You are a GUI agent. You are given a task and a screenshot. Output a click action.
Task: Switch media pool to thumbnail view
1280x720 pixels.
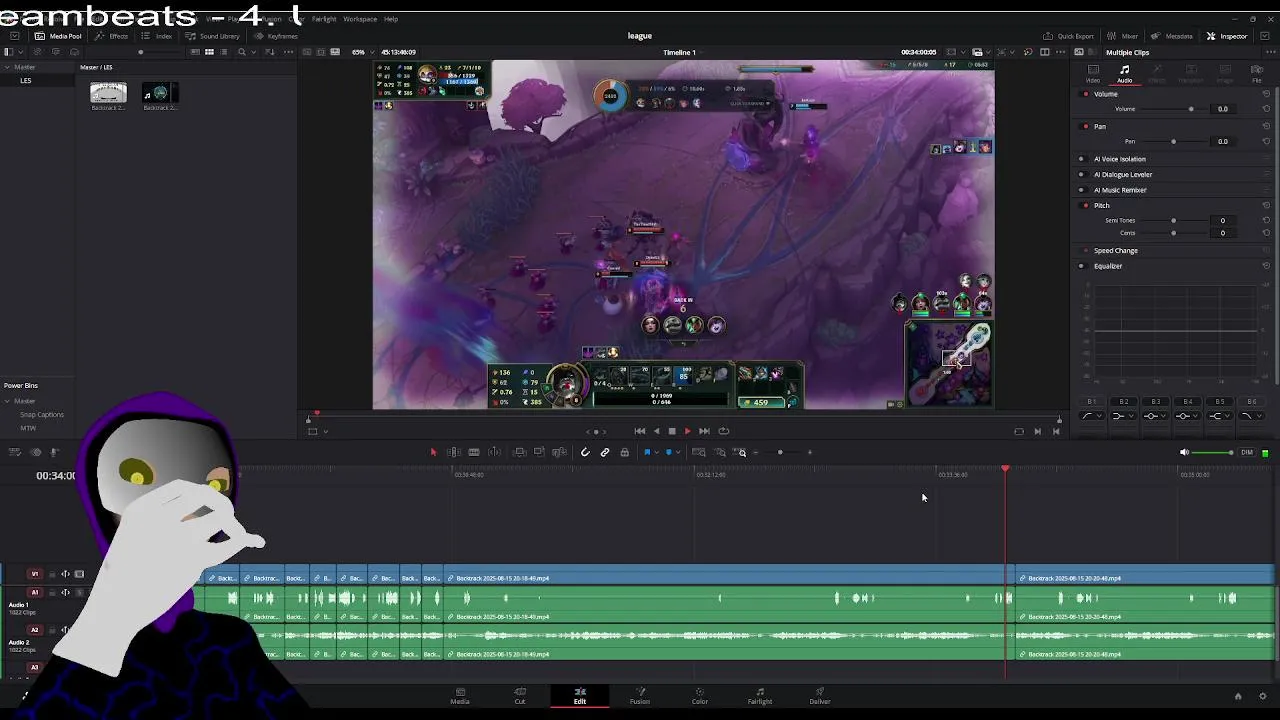(209, 52)
